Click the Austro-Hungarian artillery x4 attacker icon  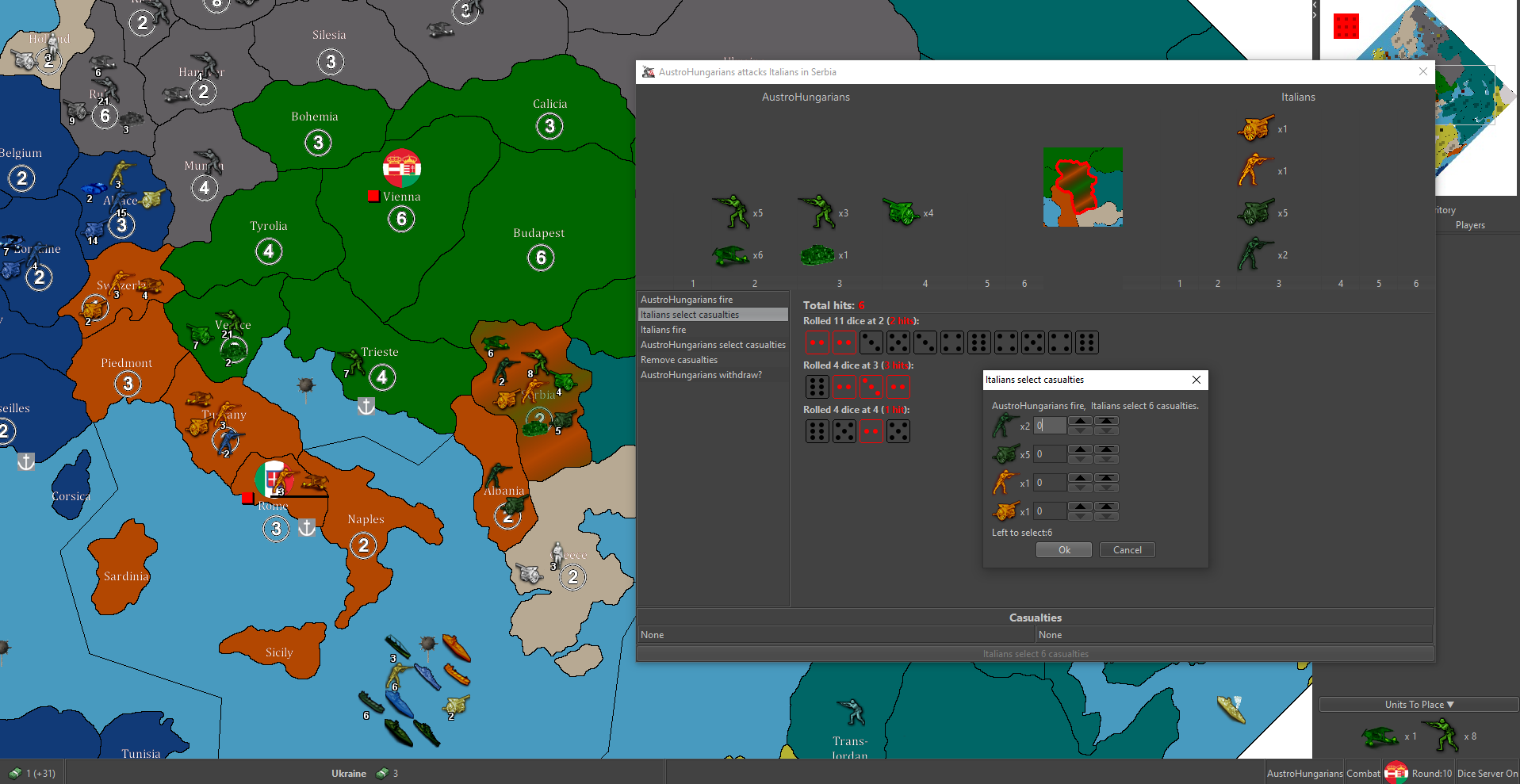(901, 212)
